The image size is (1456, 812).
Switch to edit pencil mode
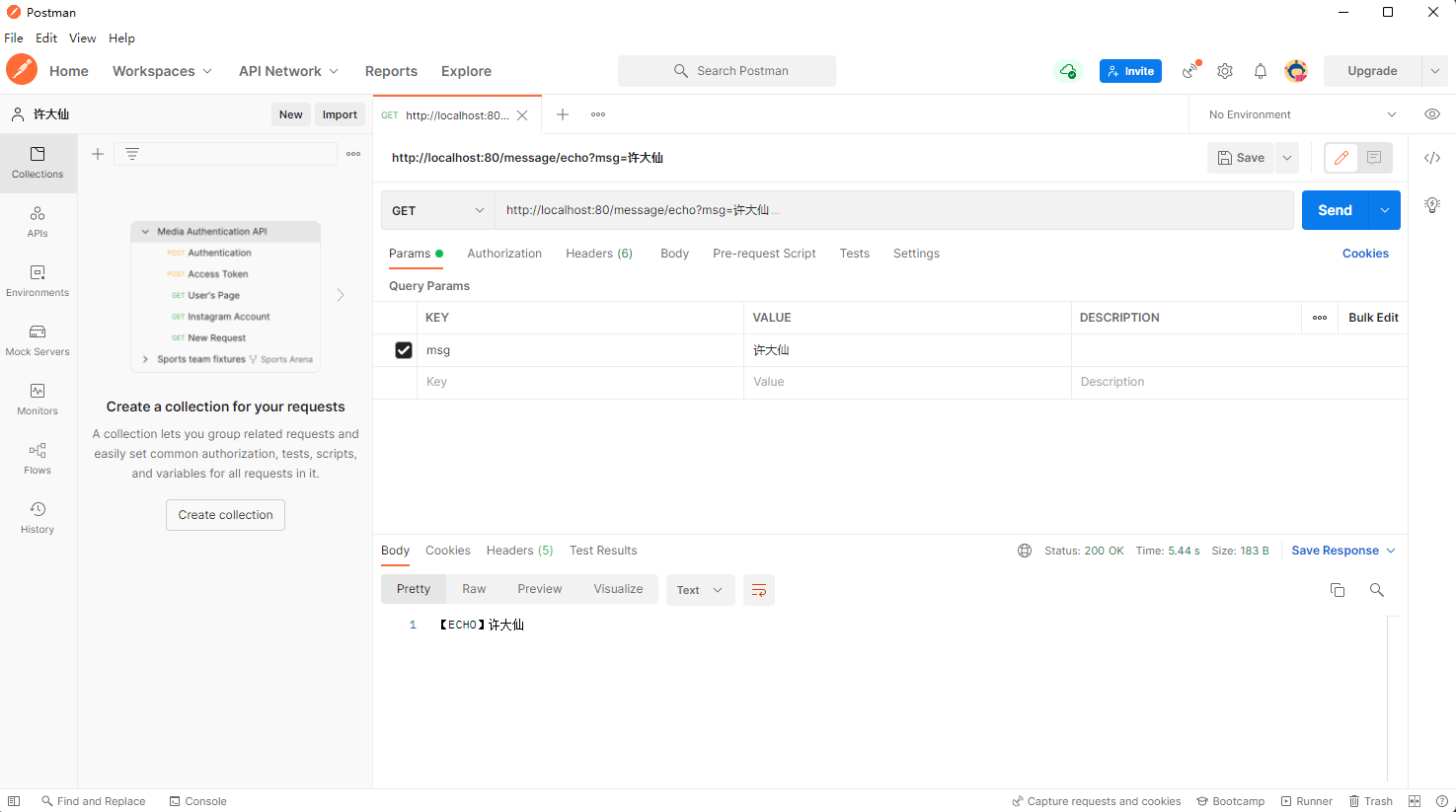tap(1341, 158)
